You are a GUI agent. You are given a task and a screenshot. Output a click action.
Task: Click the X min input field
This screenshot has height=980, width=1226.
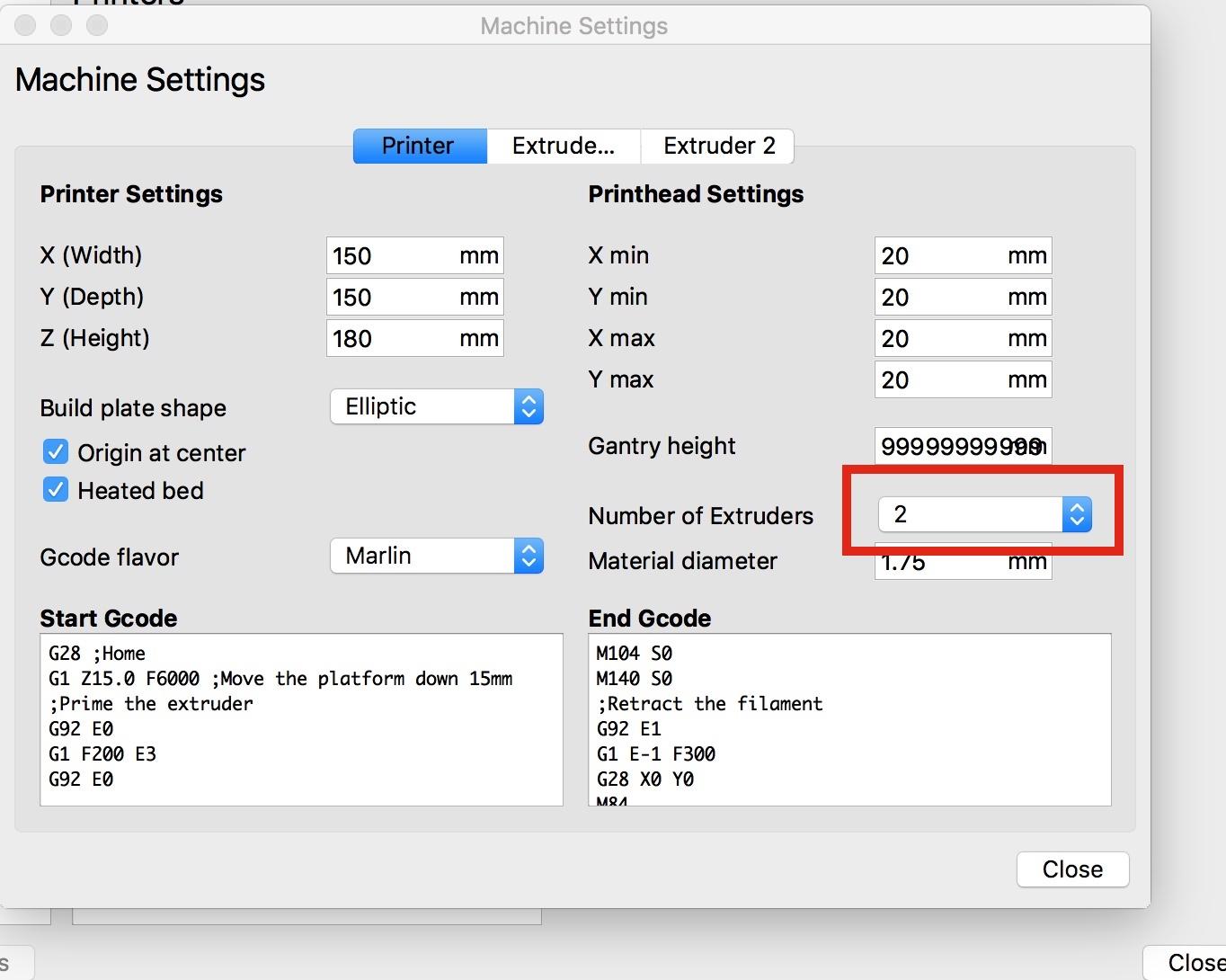pyautogui.click(x=963, y=255)
